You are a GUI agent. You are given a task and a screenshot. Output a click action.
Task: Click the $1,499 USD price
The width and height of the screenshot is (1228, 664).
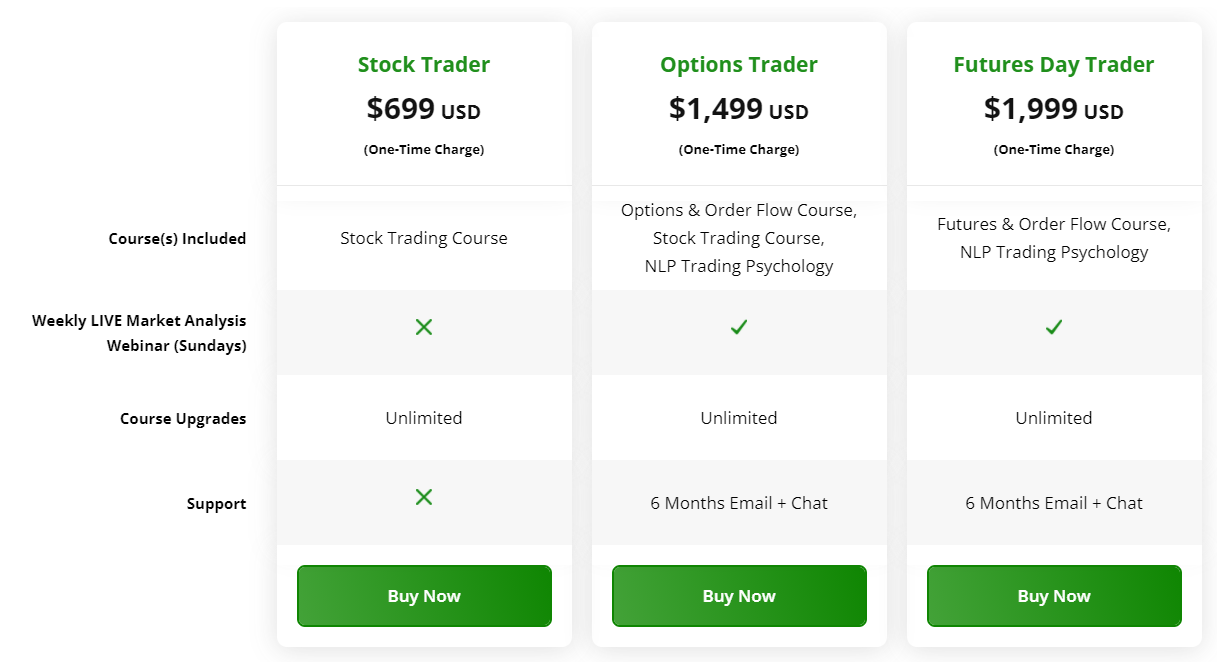739,109
